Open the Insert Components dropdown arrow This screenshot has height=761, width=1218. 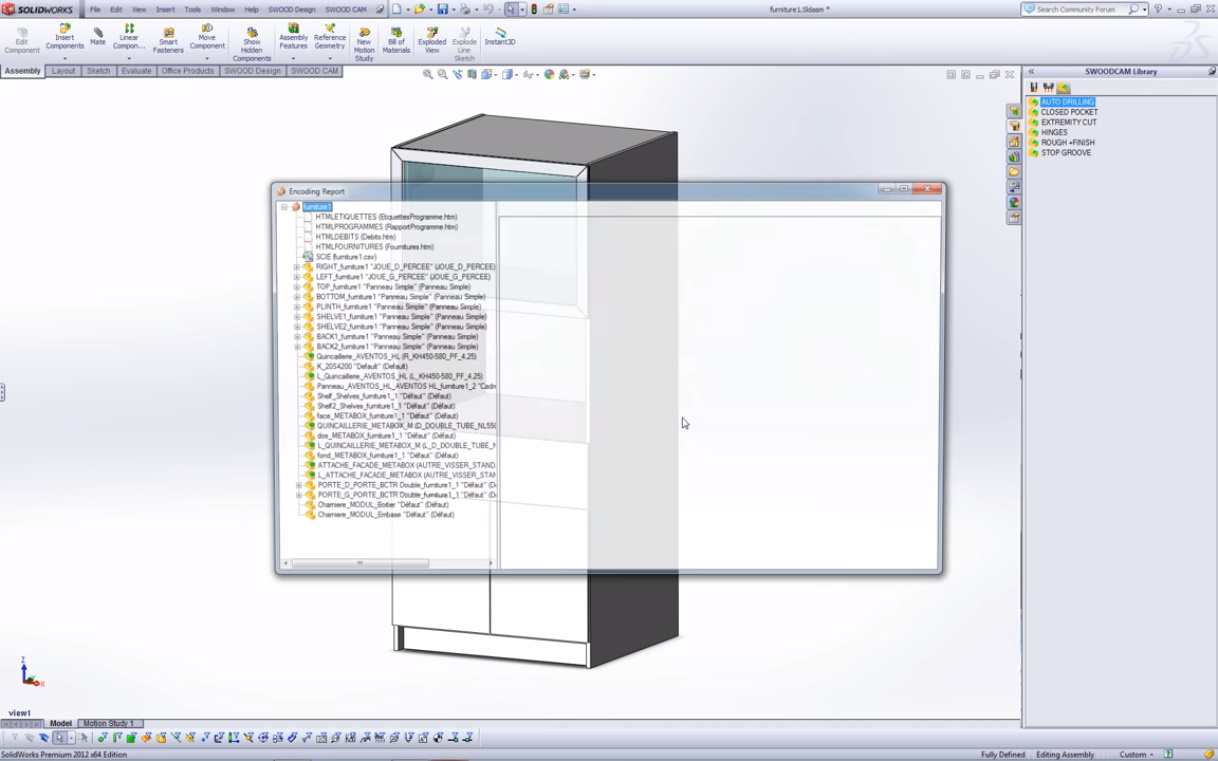64,59
